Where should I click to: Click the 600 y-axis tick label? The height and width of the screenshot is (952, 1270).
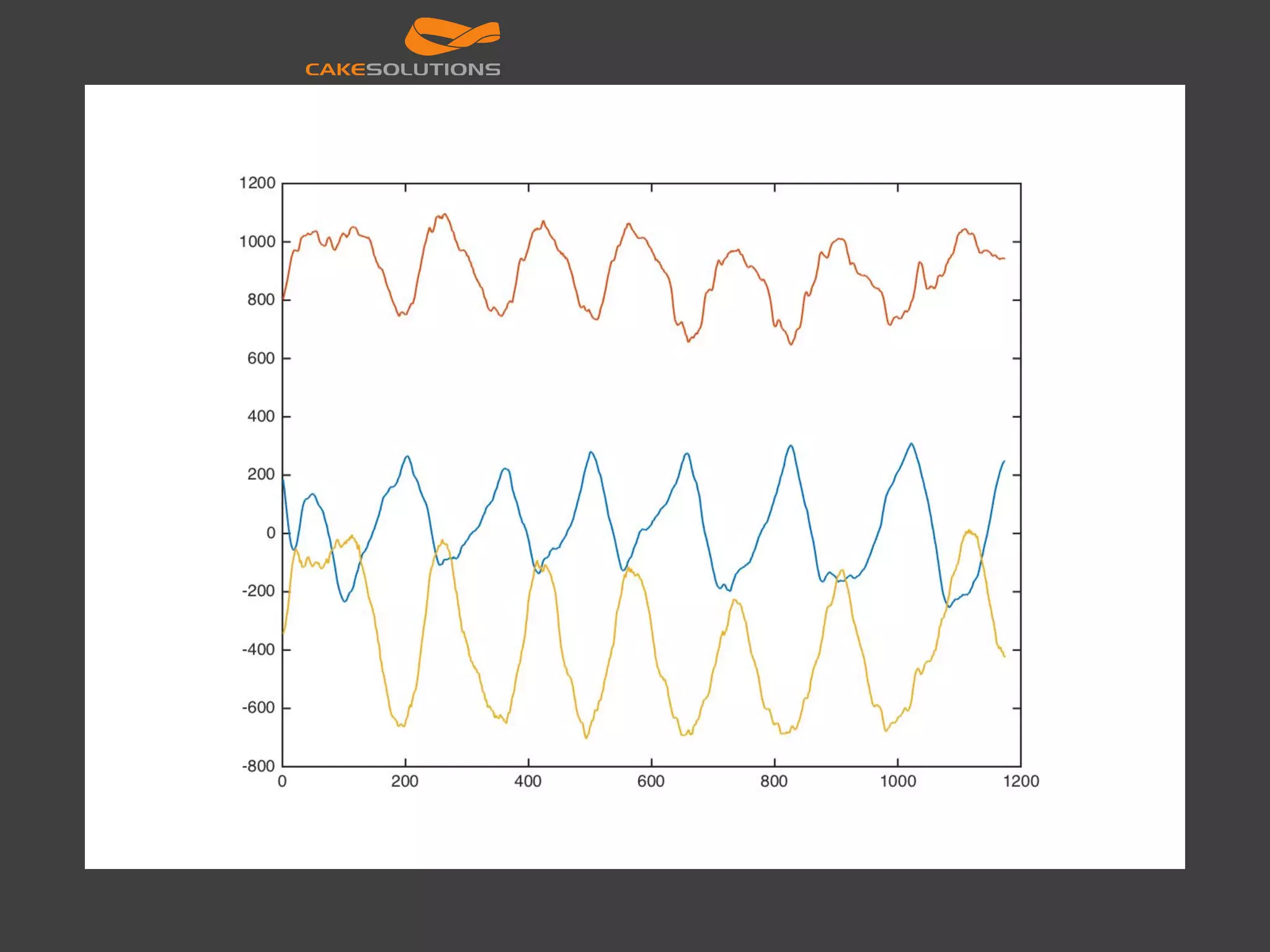(x=261, y=358)
